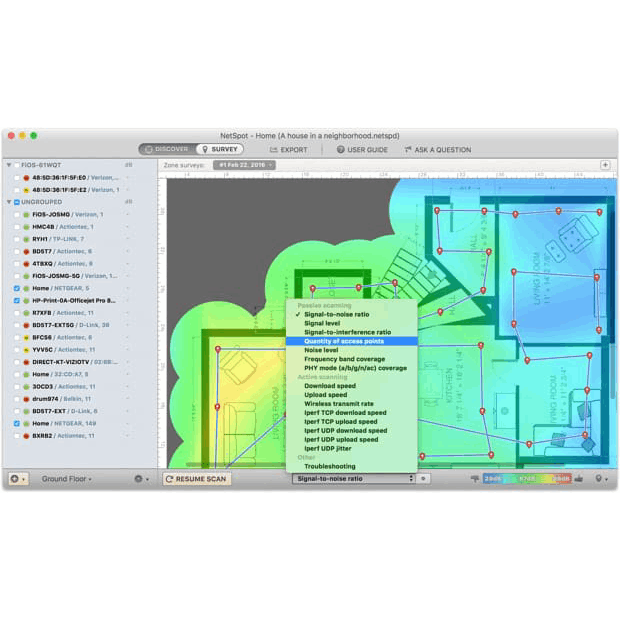Uncheck the HP-Print-0A-Officejet Pro network
Viewport: 620px width, 620px height.
(17, 301)
